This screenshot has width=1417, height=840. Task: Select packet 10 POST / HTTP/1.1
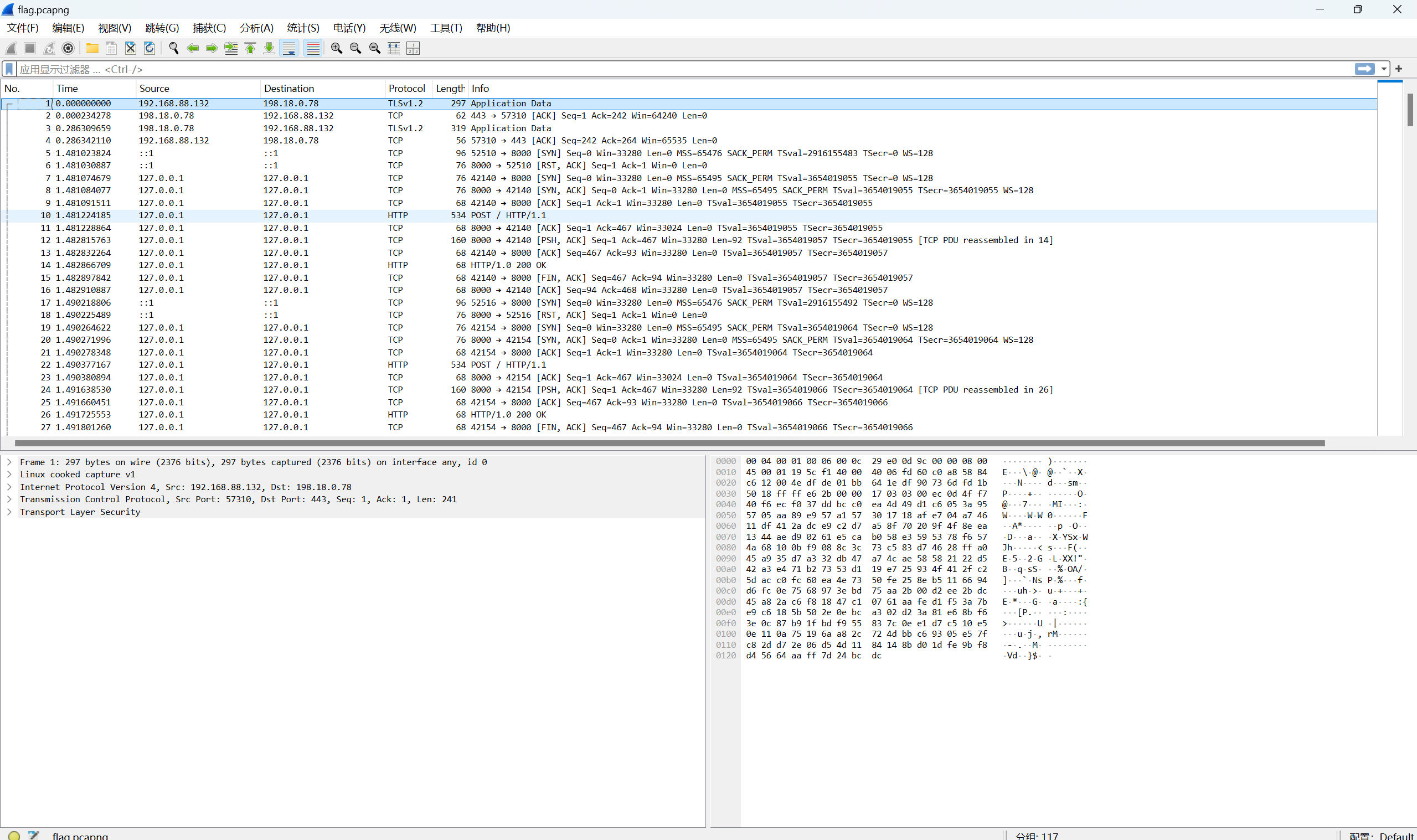tap(689, 215)
